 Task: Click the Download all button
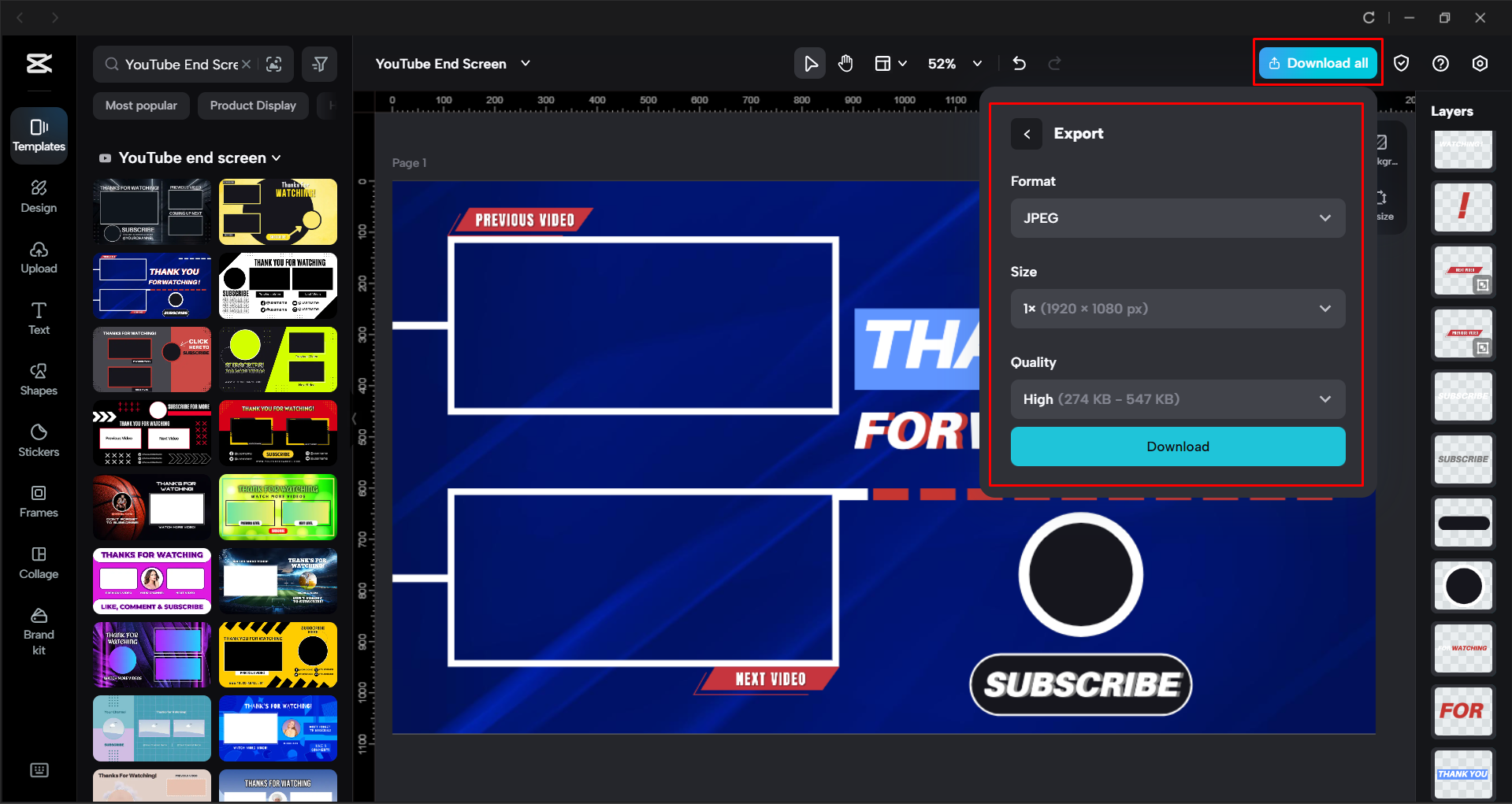click(x=1317, y=63)
